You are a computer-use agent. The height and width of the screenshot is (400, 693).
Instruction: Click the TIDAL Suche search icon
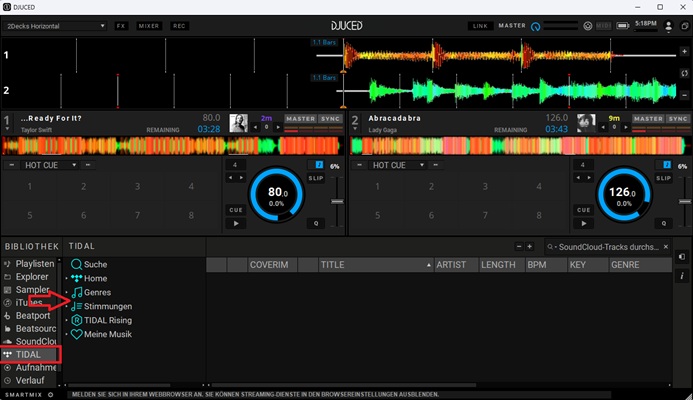pyautogui.click(x=76, y=264)
